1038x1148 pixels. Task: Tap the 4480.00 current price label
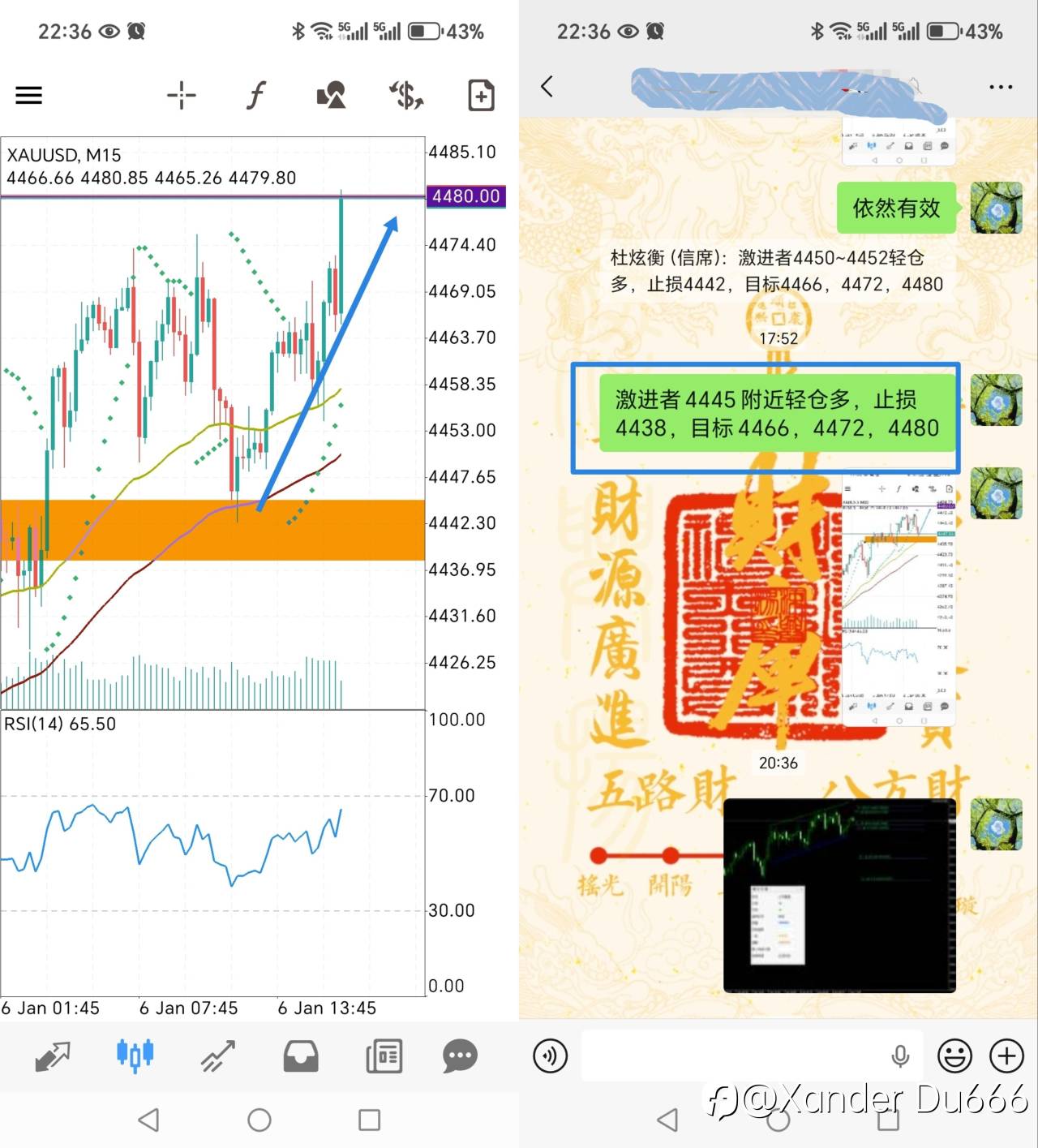pyautogui.click(x=465, y=196)
